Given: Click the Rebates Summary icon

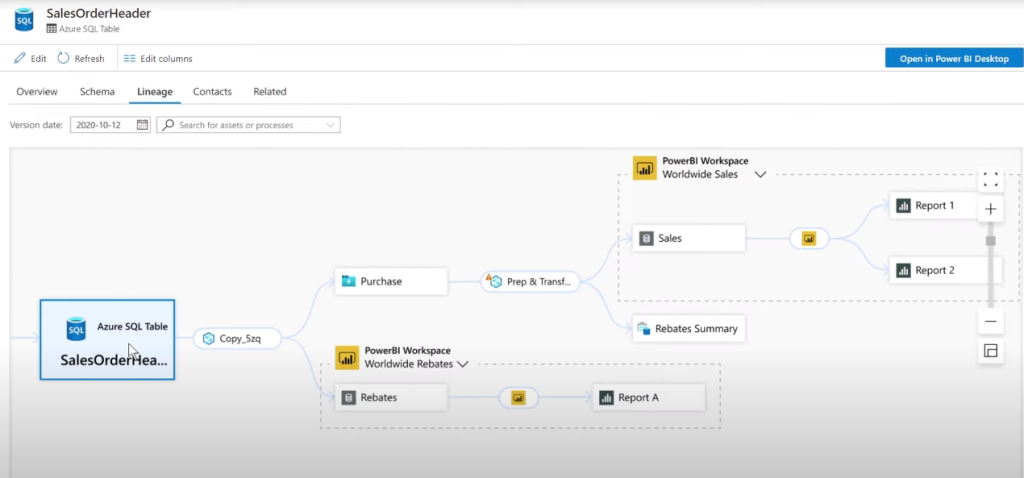Looking at the screenshot, I should coord(644,328).
